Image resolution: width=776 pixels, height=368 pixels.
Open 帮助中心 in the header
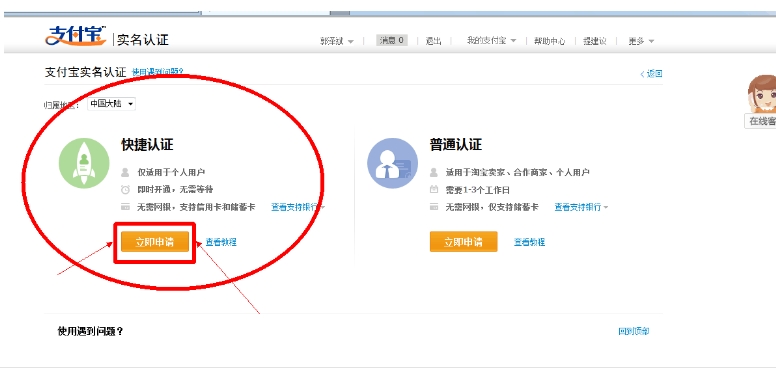coord(549,41)
